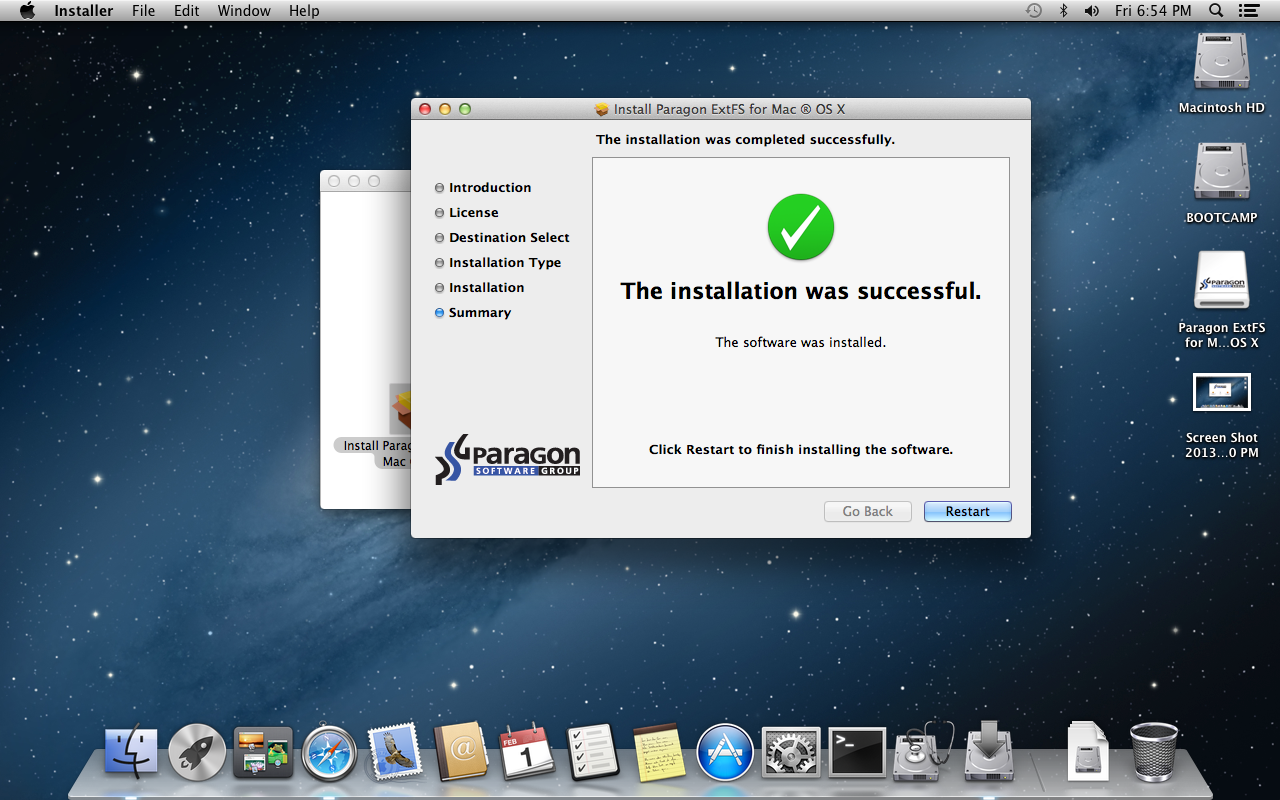This screenshot has width=1280, height=800.
Task: Click 'The software was installed.' text
Action: click(801, 342)
